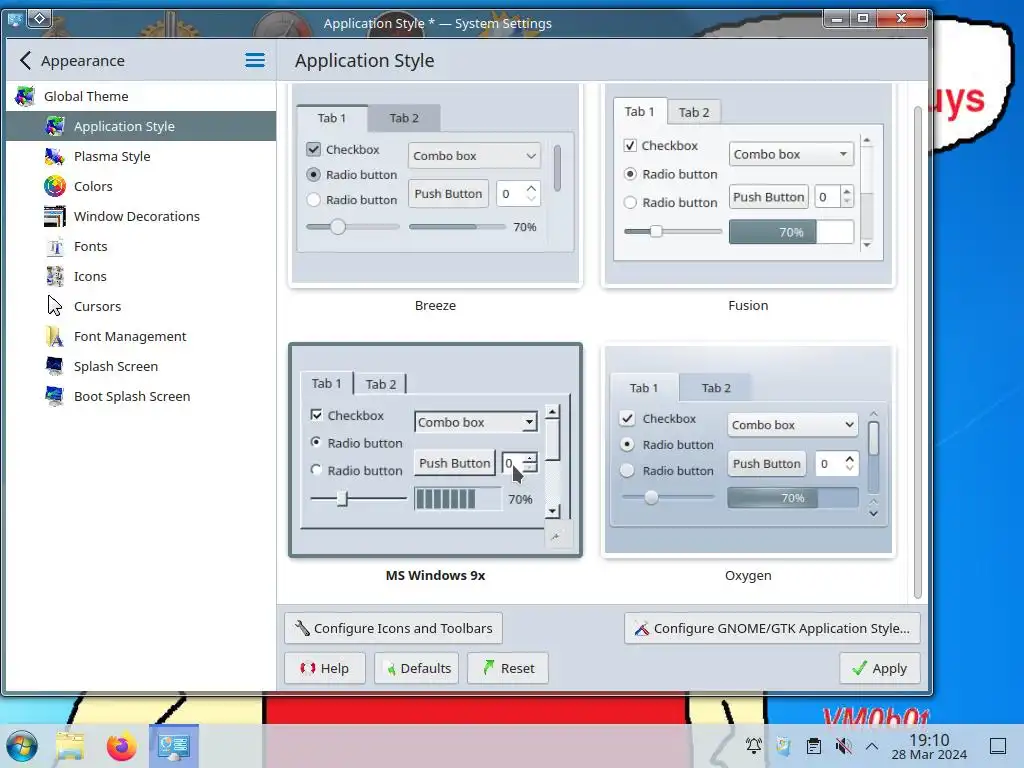Toggle the Checkbox in the Breeze preview

pyautogui.click(x=314, y=150)
